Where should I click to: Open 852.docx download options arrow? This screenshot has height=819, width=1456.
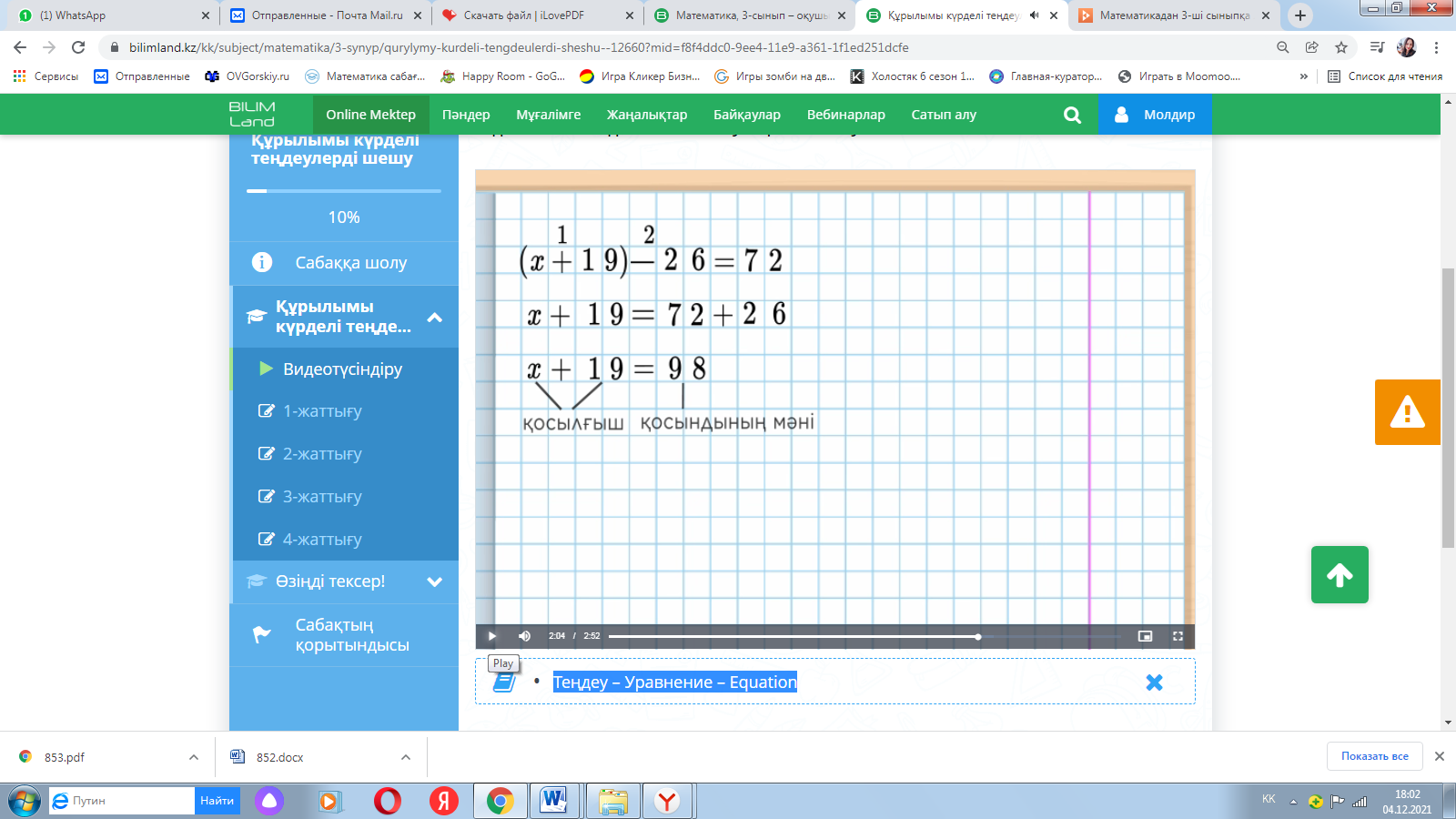point(406,757)
